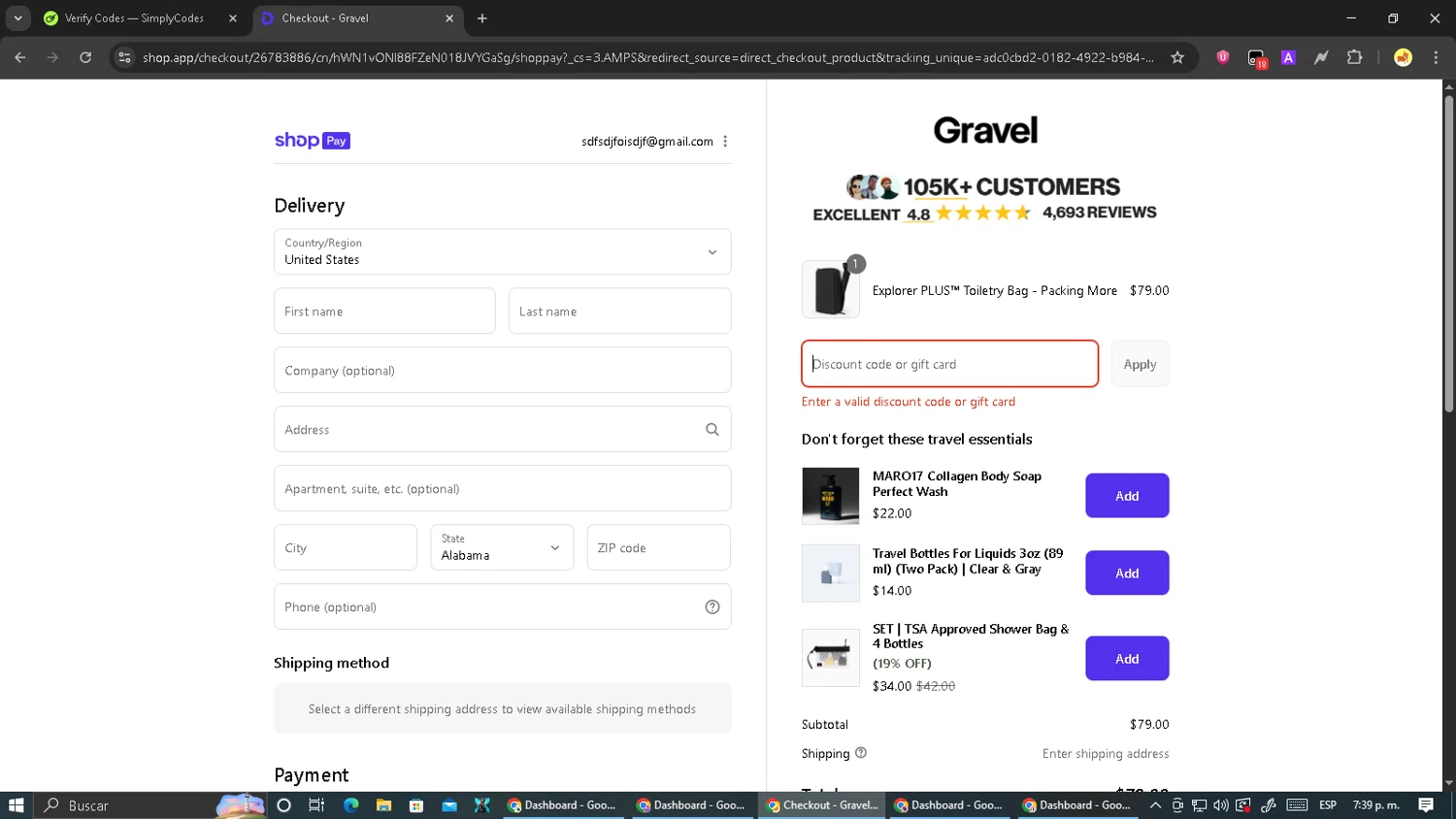Click the Shipping info question icon
The image size is (1456, 819).
pos(861,753)
